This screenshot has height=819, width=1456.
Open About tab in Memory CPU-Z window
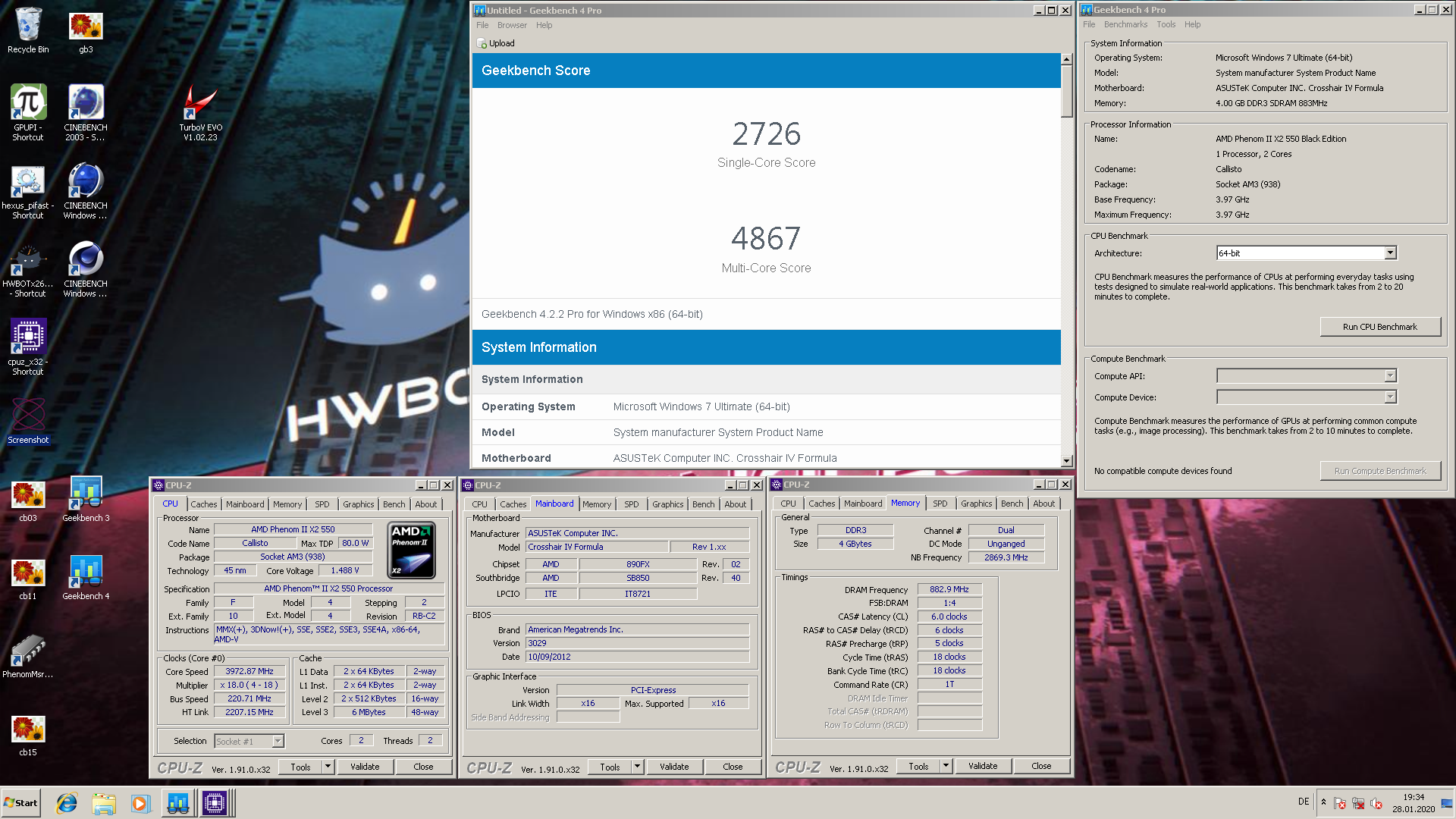[x=1044, y=504]
